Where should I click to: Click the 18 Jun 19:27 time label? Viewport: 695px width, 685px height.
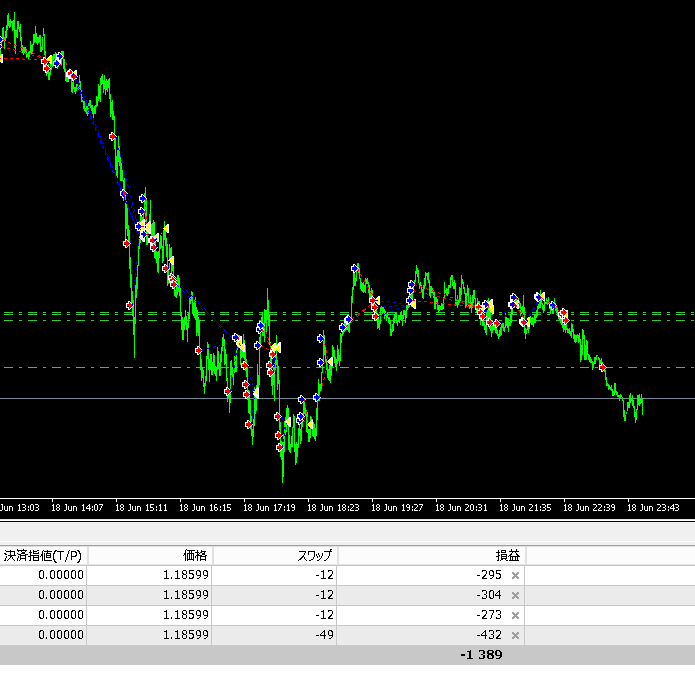pyautogui.click(x=397, y=508)
